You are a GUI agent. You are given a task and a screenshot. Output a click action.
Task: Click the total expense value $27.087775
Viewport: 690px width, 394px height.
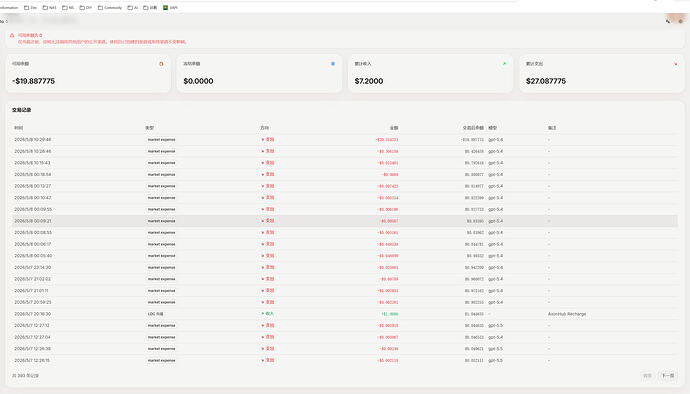coord(546,81)
